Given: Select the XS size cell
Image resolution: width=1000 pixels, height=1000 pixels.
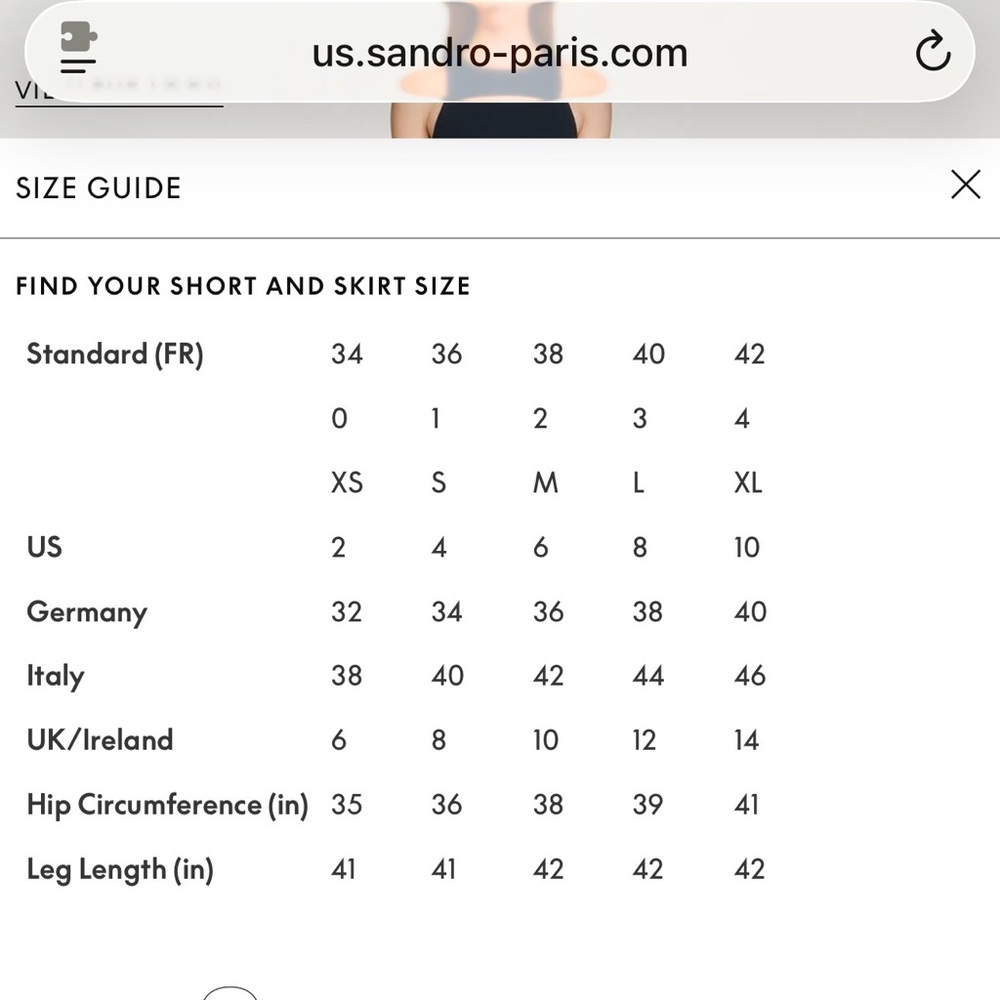Looking at the screenshot, I should pos(347,483).
